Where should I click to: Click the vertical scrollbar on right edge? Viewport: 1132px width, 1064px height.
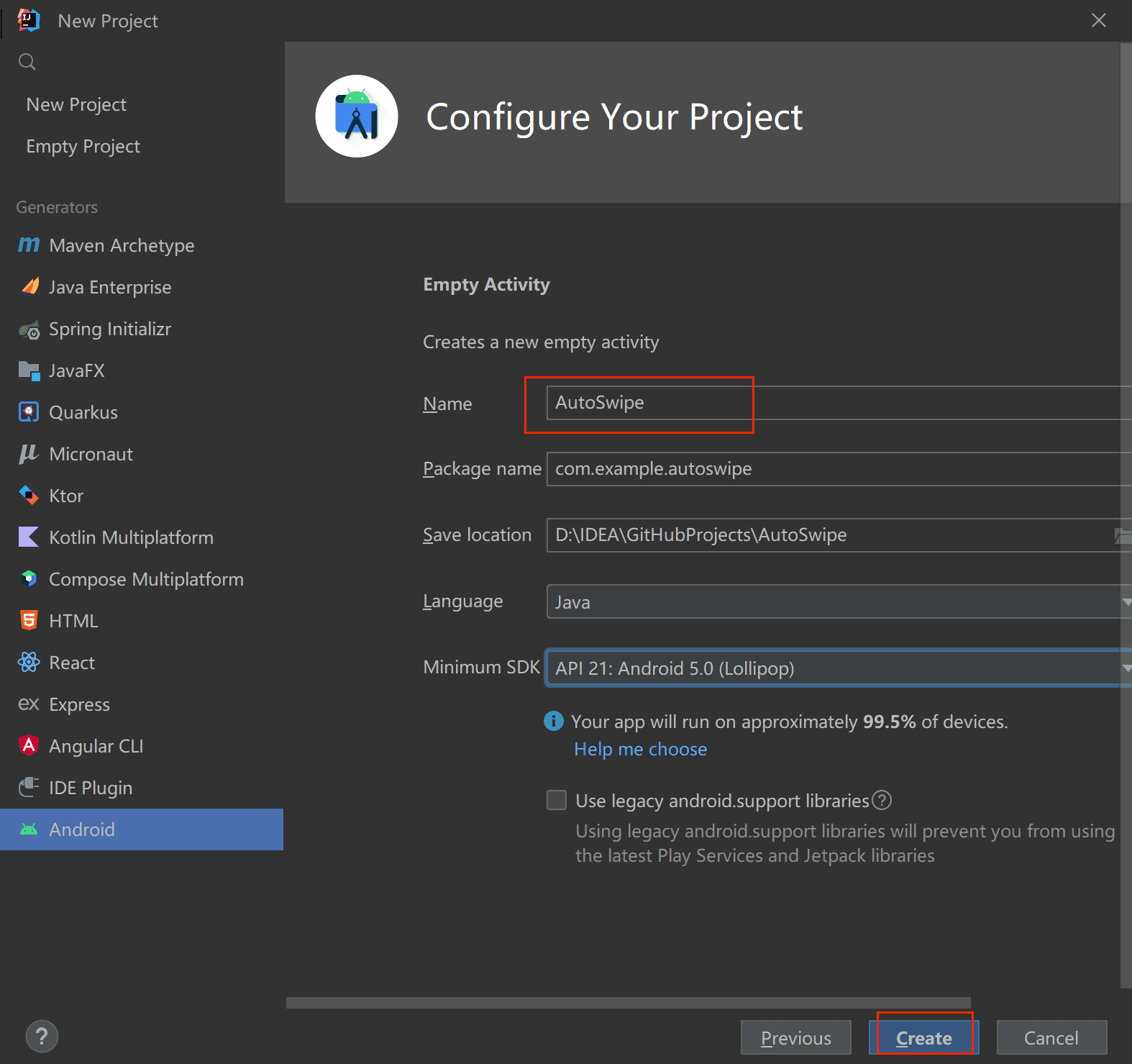click(1126, 515)
